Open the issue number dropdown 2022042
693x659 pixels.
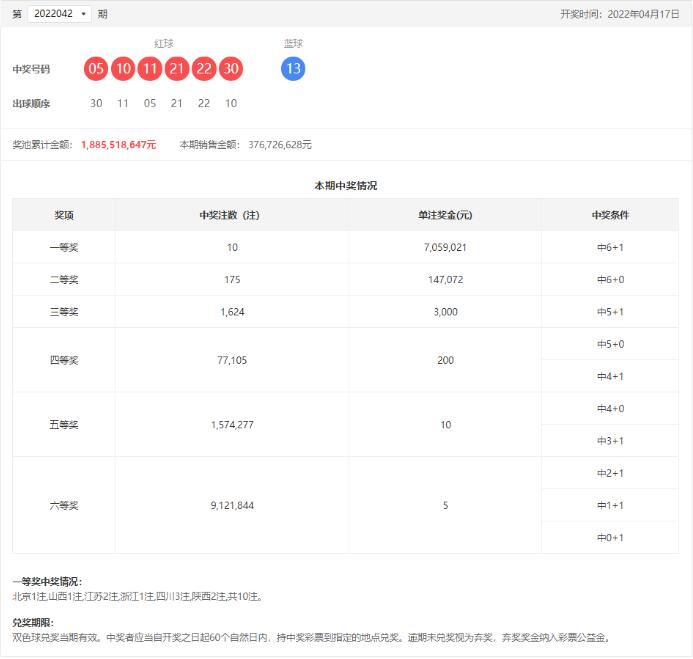59,14
